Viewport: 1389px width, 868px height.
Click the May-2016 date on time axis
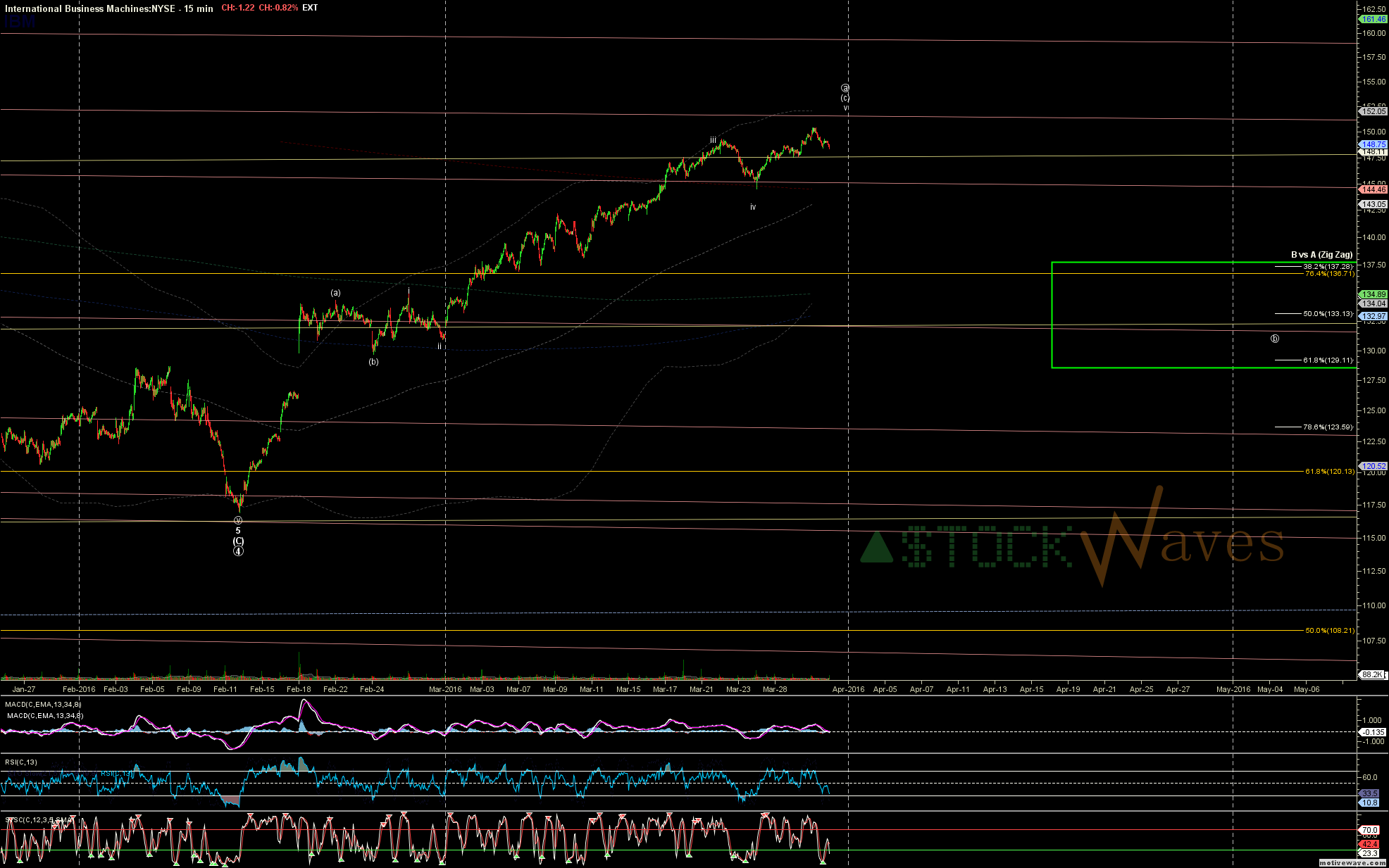tap(1233, 689)
